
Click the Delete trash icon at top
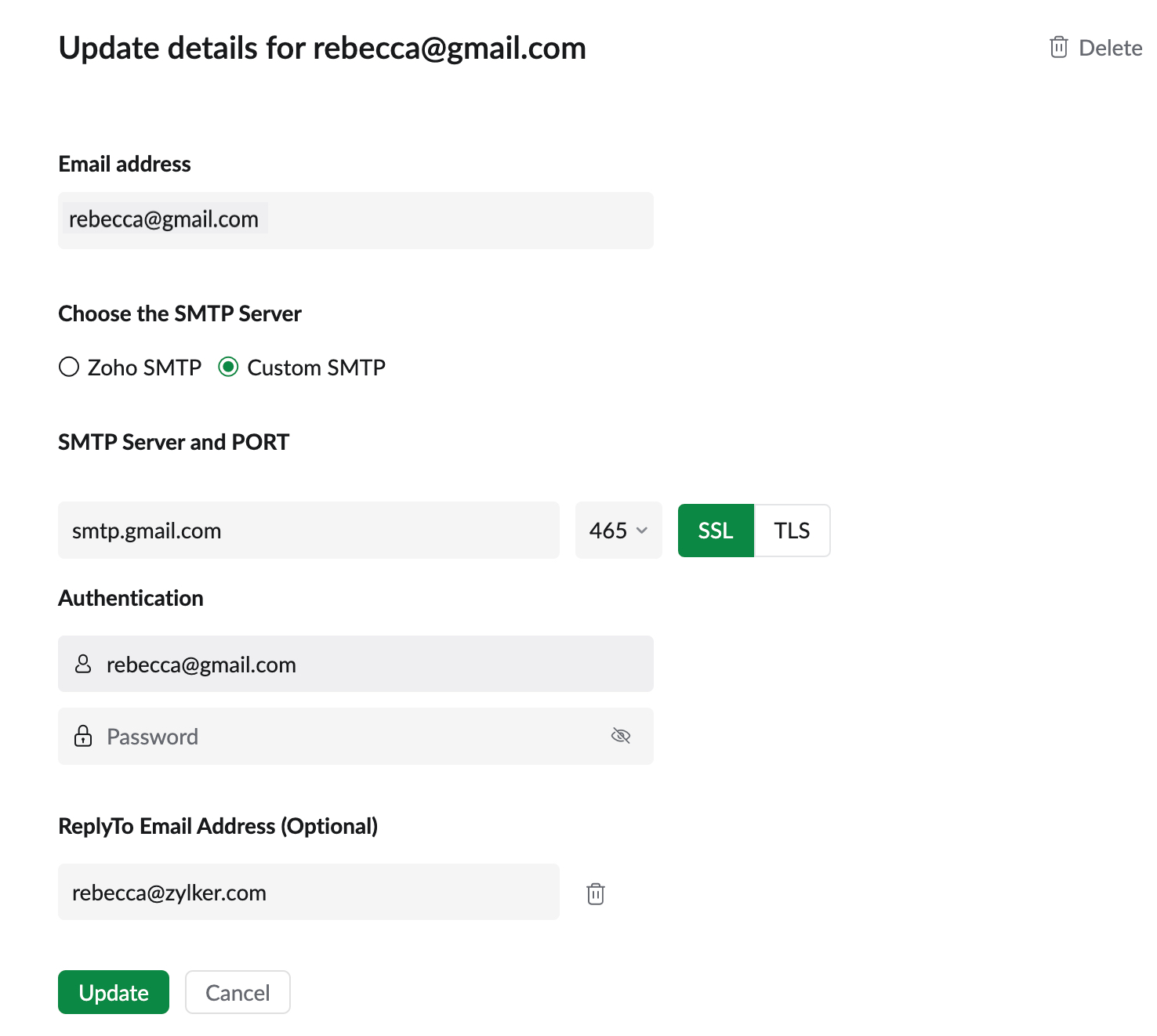point(1058,47)
